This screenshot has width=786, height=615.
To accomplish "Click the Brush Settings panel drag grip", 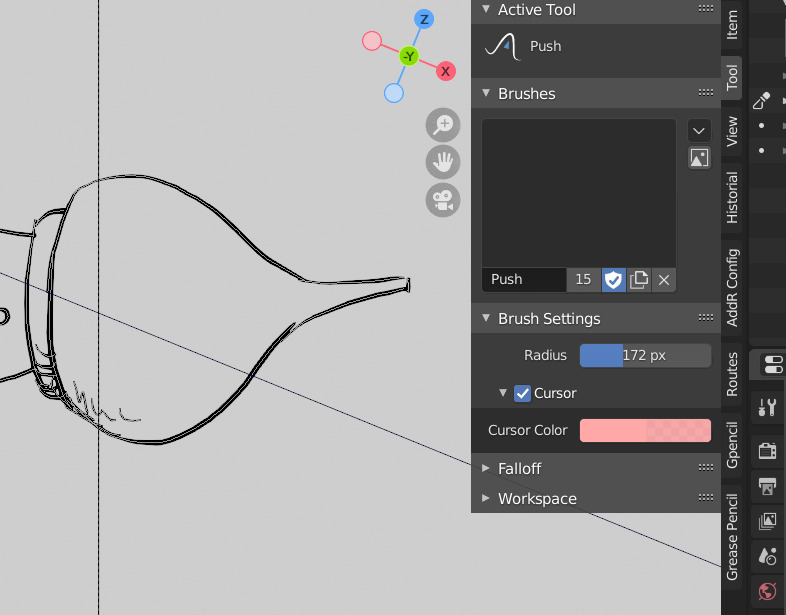I will [706, 317].
